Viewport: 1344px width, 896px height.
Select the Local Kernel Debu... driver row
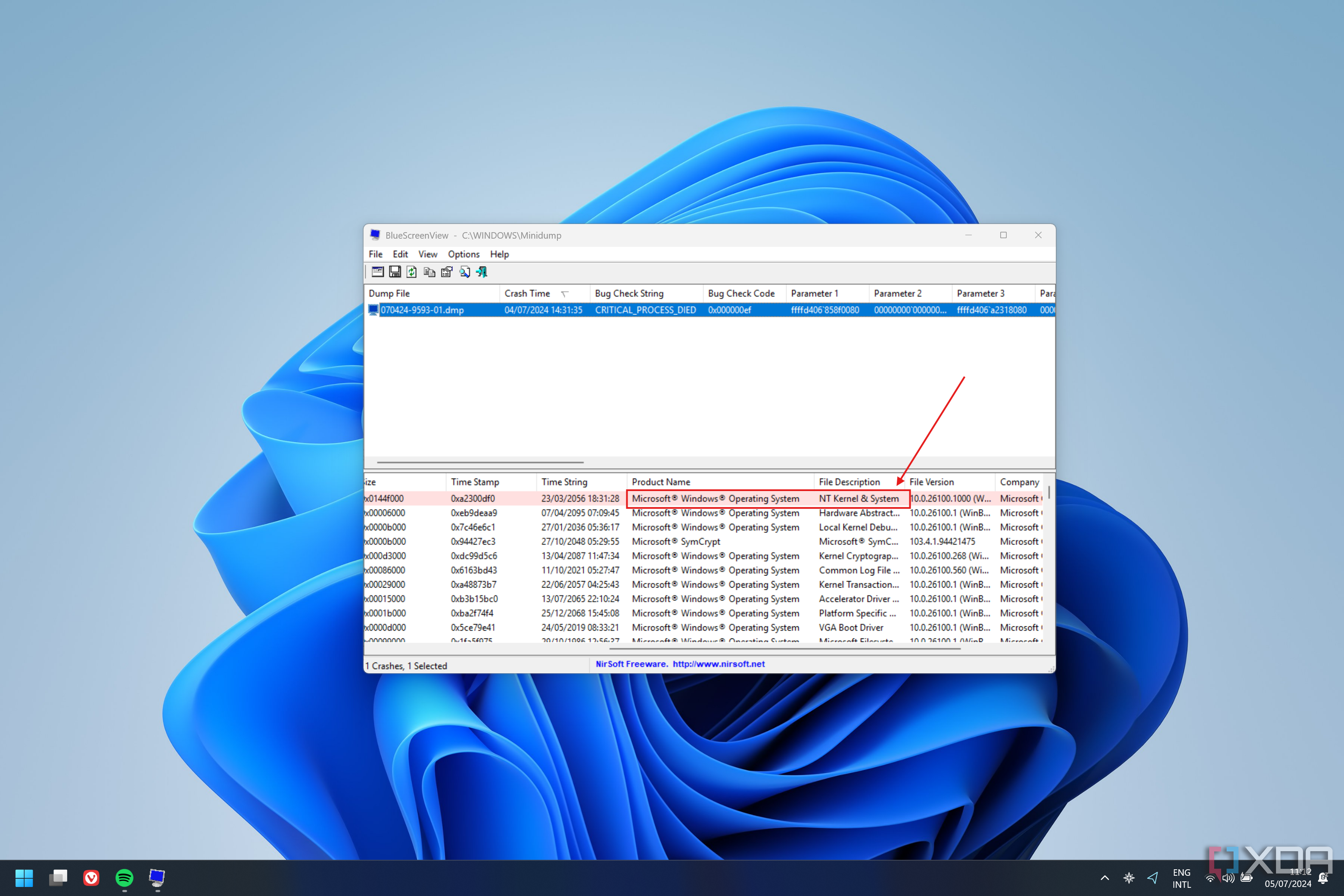tap(704, 527)
